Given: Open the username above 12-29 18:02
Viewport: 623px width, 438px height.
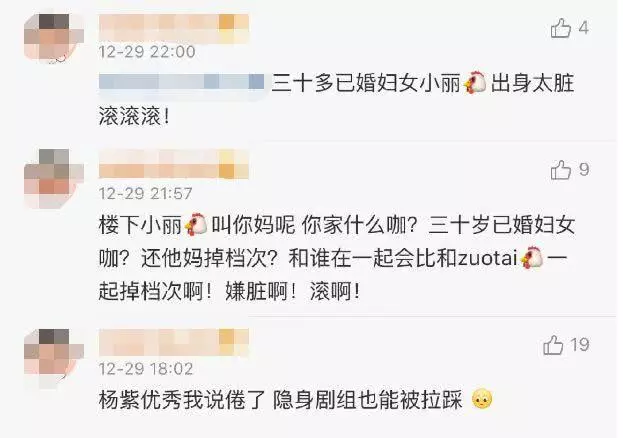Looking at the screenshot, I should pyautogui.click(x=174, y=342).
